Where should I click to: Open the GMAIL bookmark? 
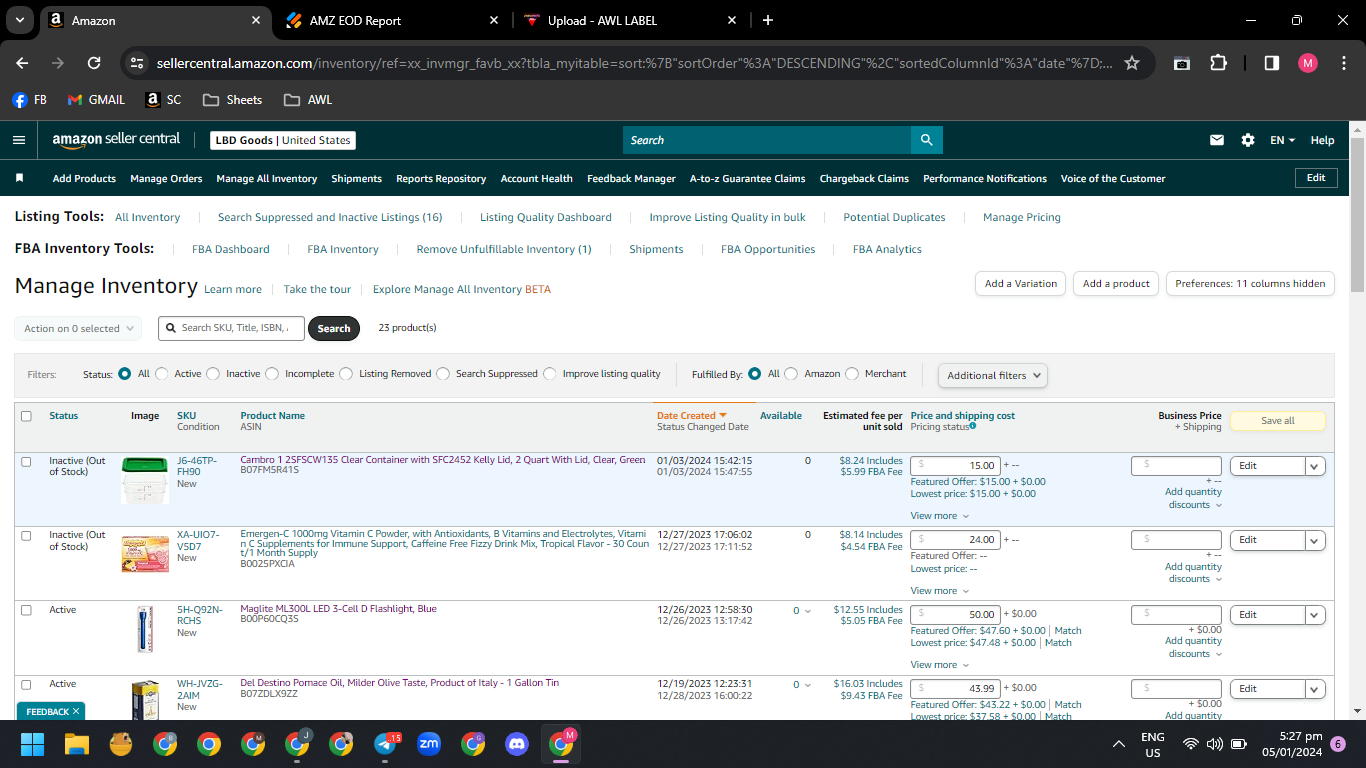96,100
